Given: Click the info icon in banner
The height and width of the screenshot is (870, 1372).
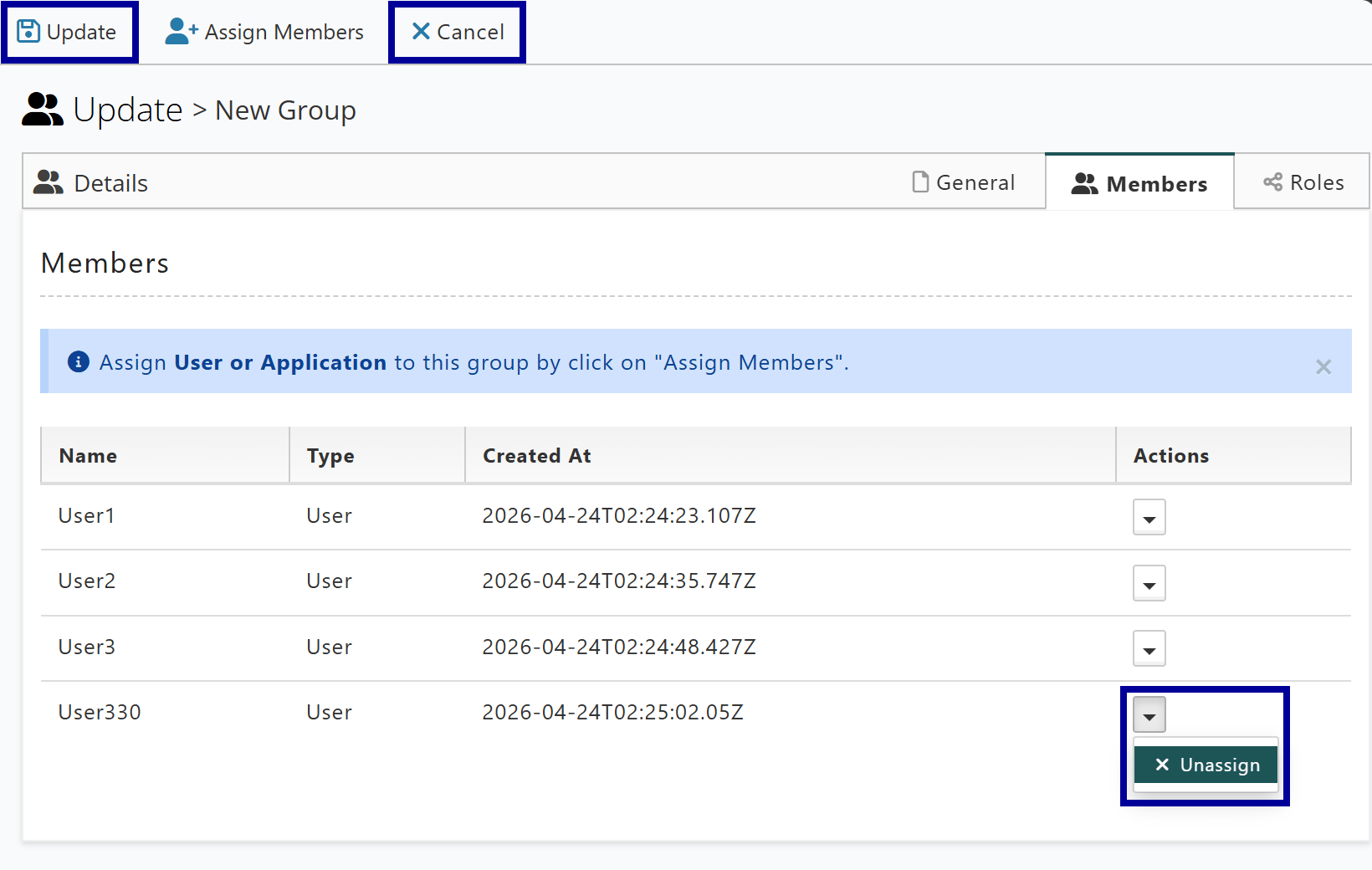Looking at the screenshot, I should coord(79,361).
